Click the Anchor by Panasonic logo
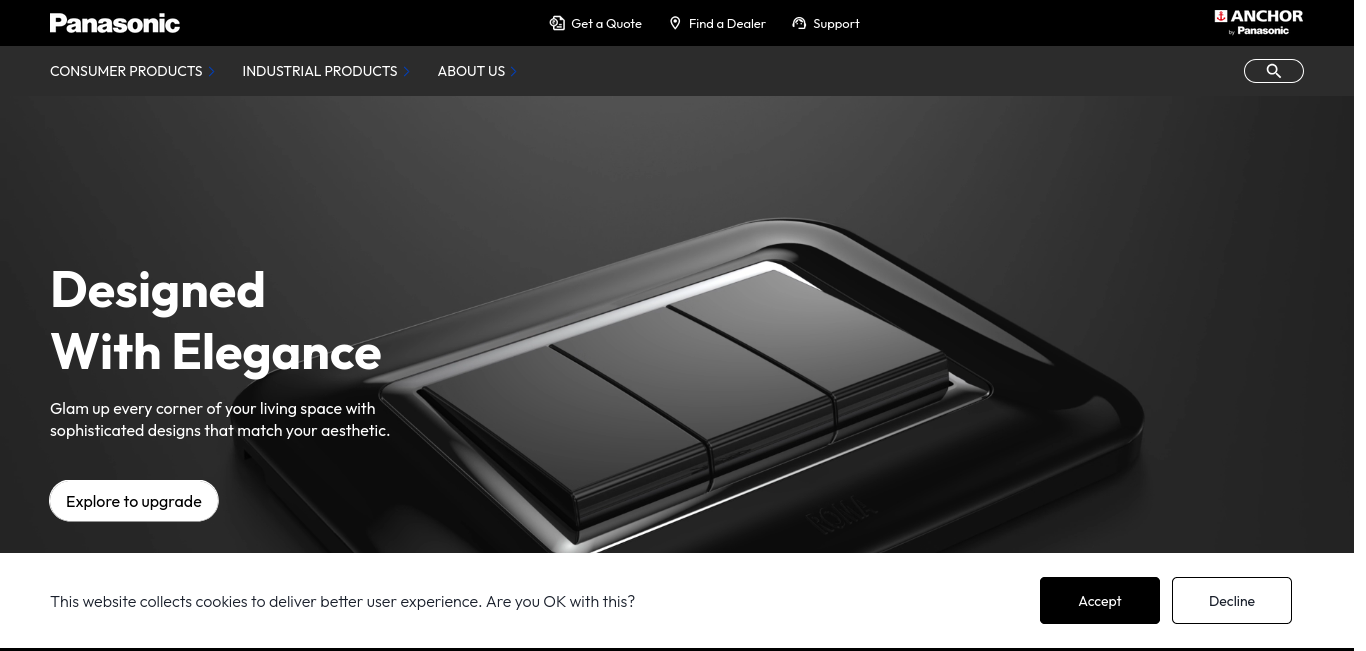Image resolution: width=1366 pixels, height=651 pixels. [1258, 22]
